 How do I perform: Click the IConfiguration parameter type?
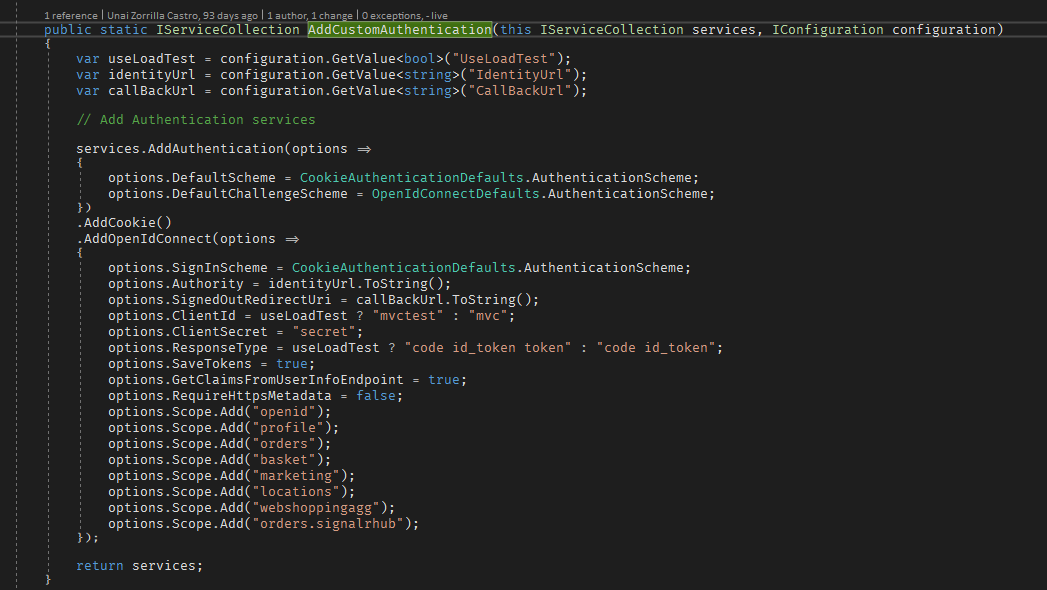[826, 29]
